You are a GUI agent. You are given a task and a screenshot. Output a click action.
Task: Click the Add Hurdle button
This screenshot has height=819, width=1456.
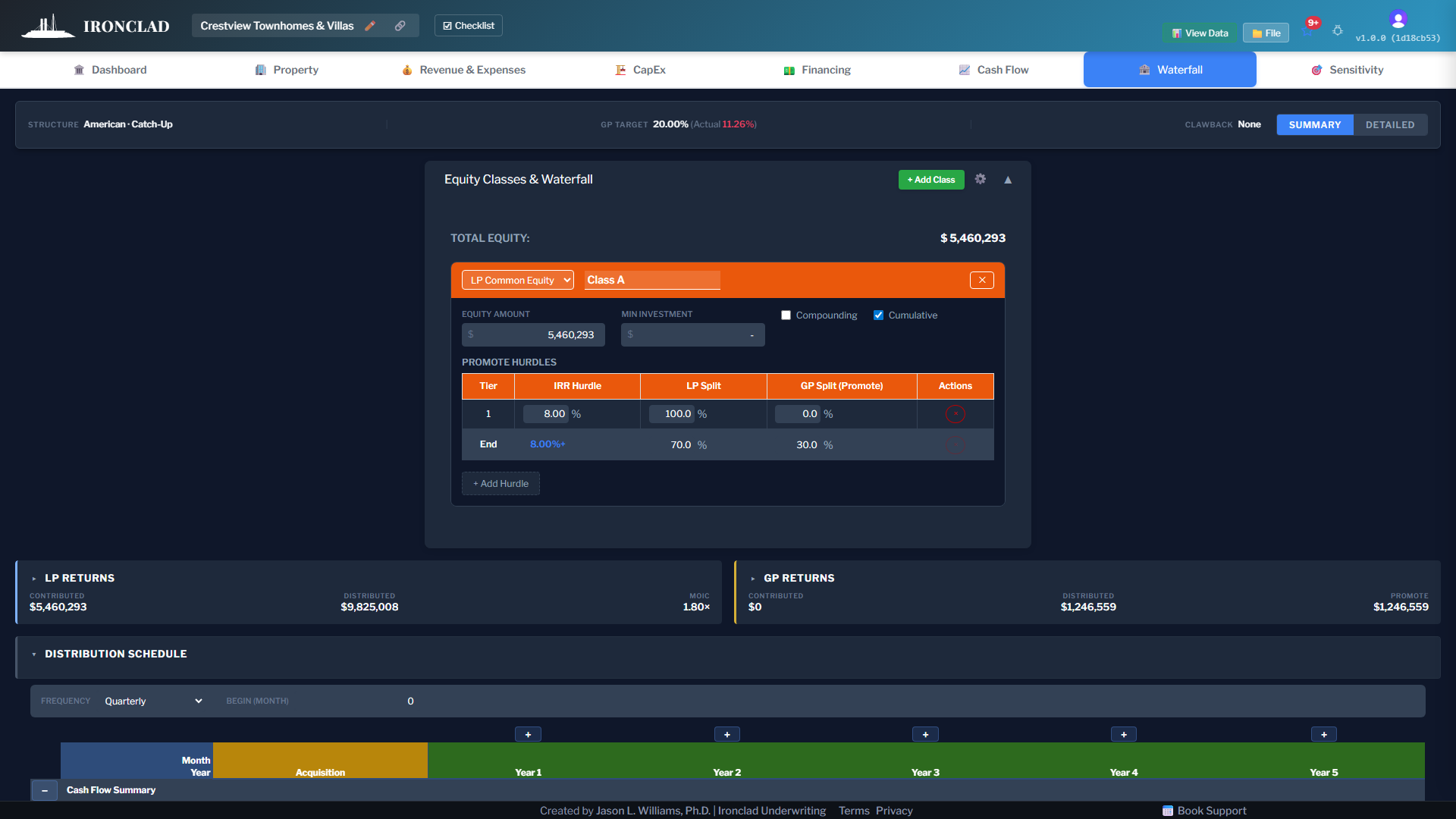point(500,484)
